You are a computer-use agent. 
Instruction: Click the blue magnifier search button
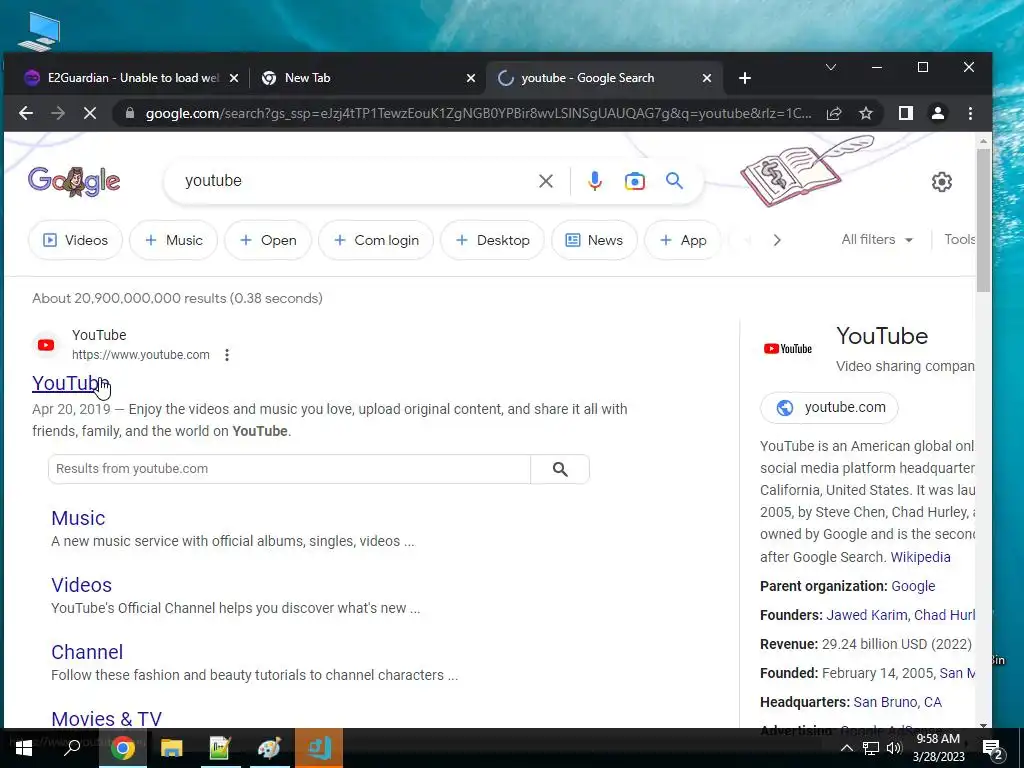(674, 180)
